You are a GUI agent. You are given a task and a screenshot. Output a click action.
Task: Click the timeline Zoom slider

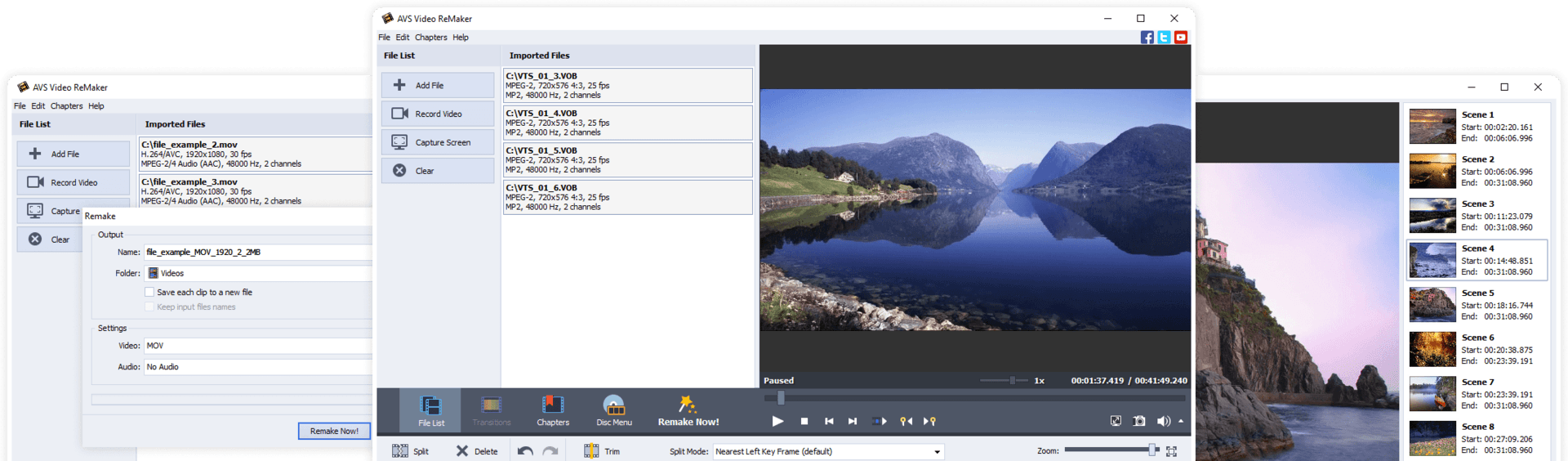pos(1111,450)
